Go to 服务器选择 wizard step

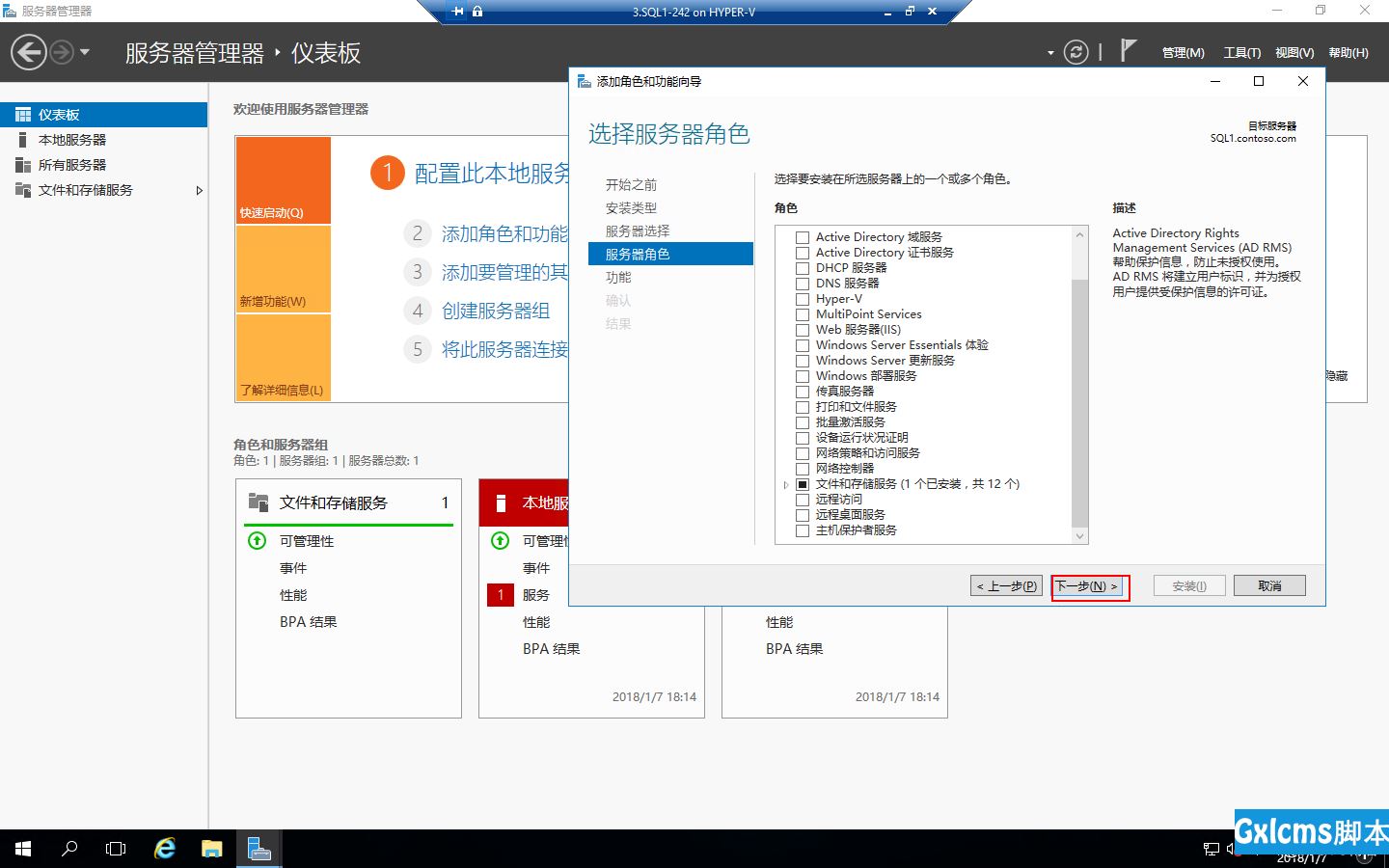click(x=638, y=231)
